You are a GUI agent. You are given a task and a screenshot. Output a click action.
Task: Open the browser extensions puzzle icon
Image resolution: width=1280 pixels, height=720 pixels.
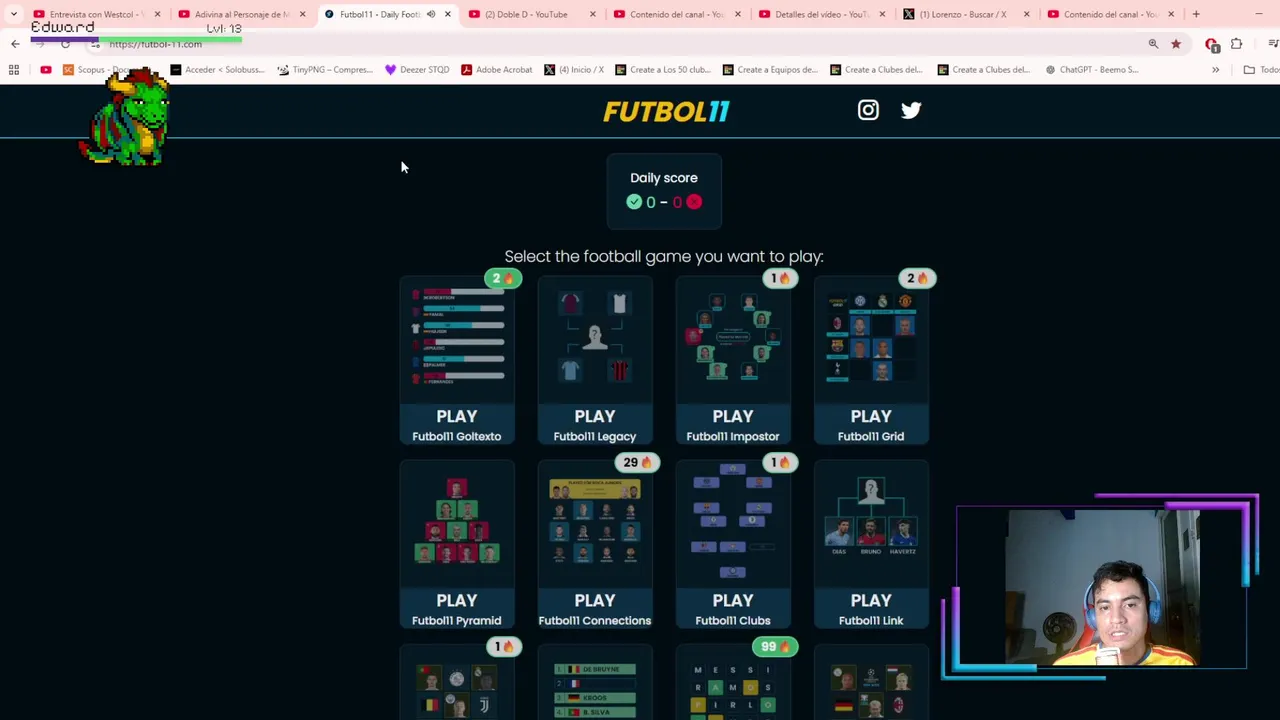pyautogui.click(x=1237, y=44)
